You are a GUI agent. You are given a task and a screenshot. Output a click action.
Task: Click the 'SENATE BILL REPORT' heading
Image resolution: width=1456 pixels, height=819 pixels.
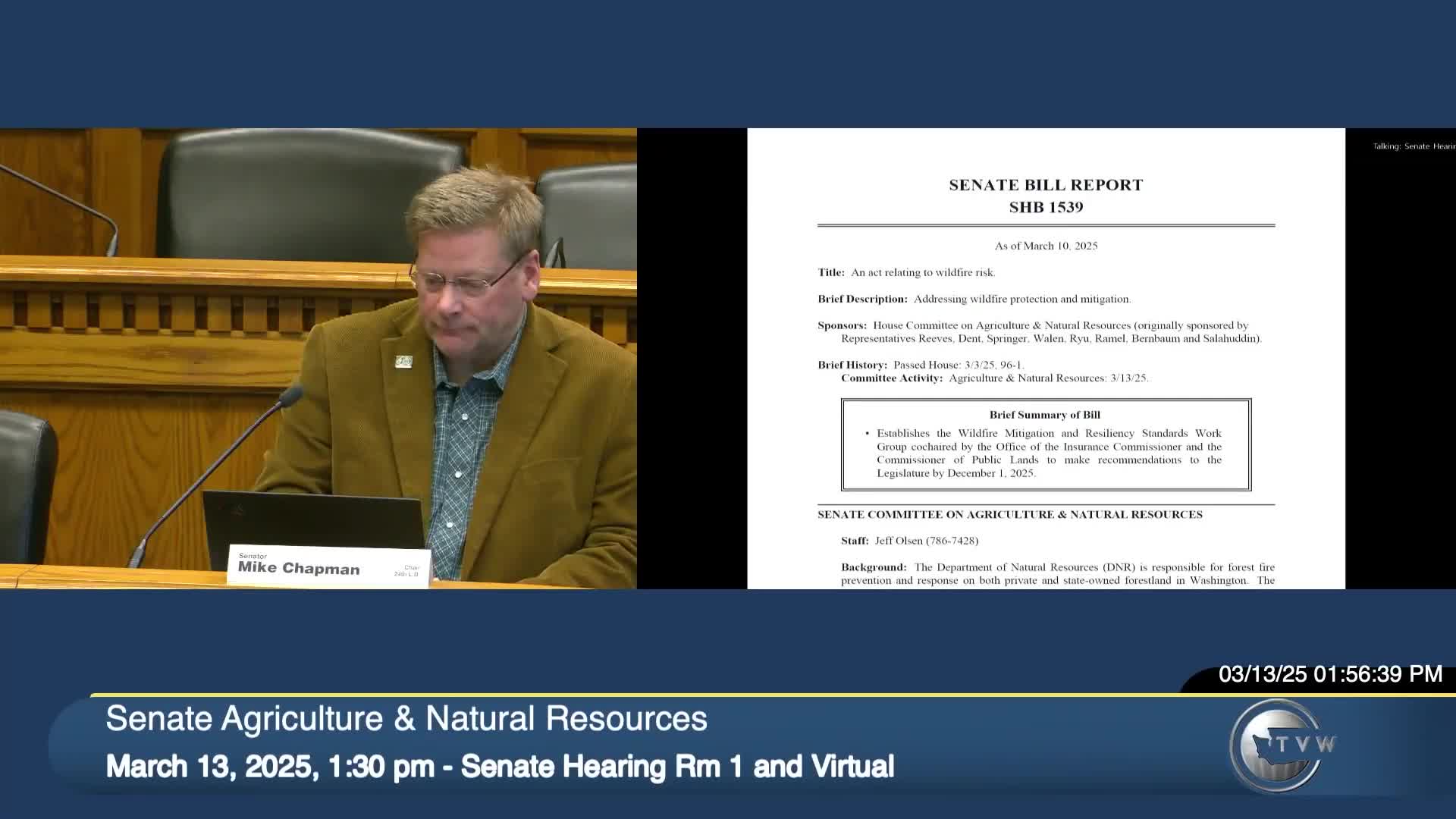tap(1046, 185)
